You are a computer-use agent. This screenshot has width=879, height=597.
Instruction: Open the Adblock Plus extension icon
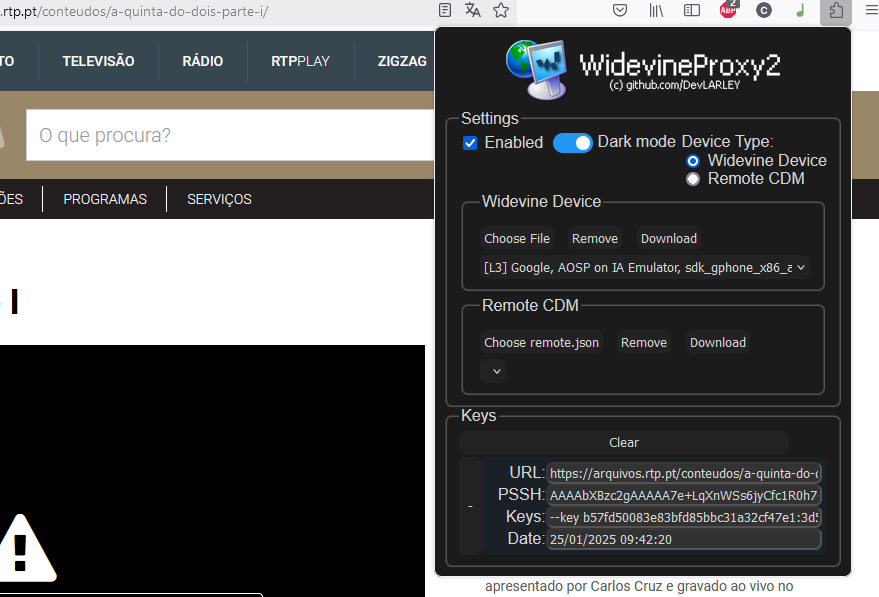point(728,10)
